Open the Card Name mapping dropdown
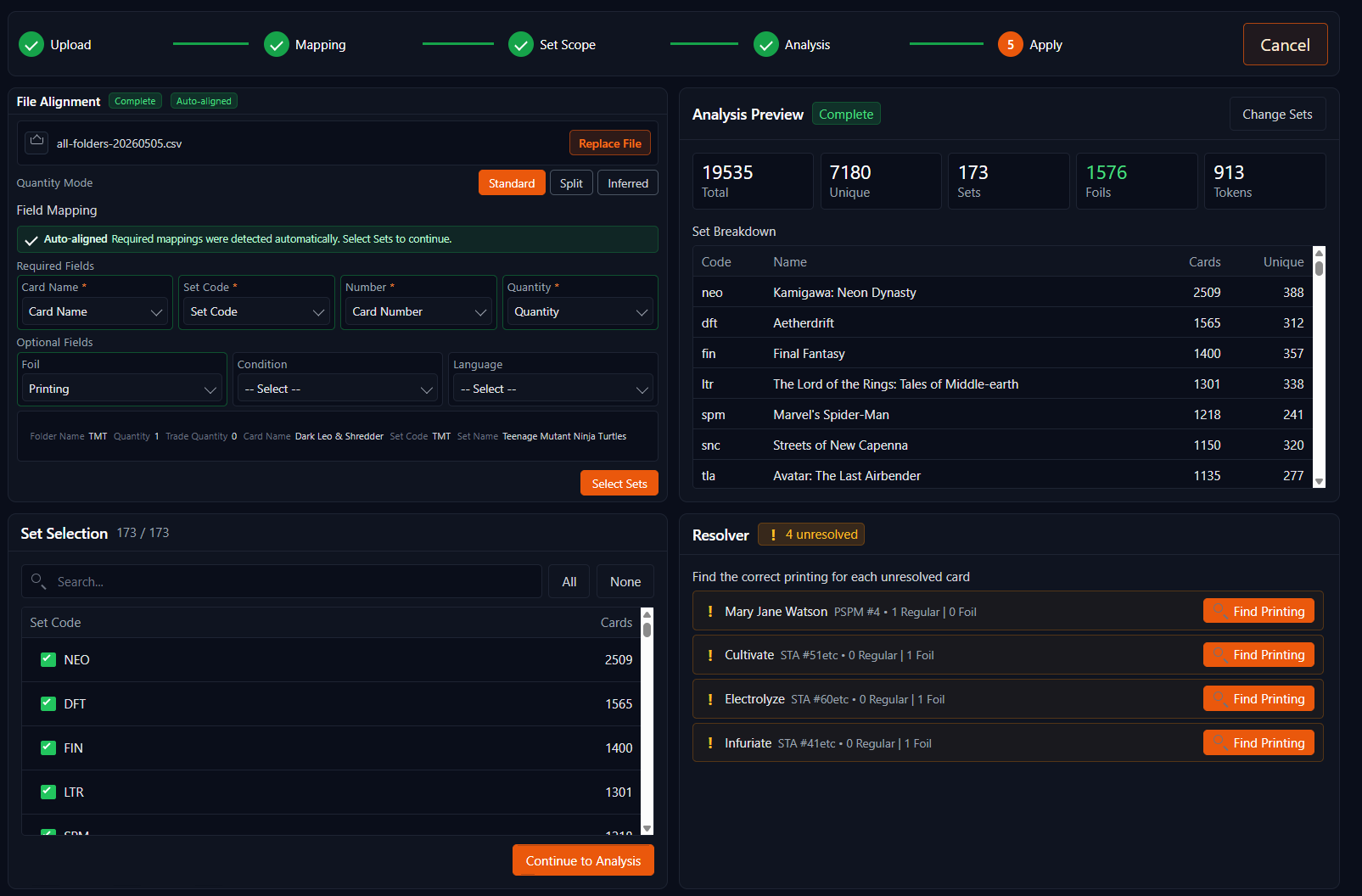This screenshot has width=1362, height=896. 95,311
